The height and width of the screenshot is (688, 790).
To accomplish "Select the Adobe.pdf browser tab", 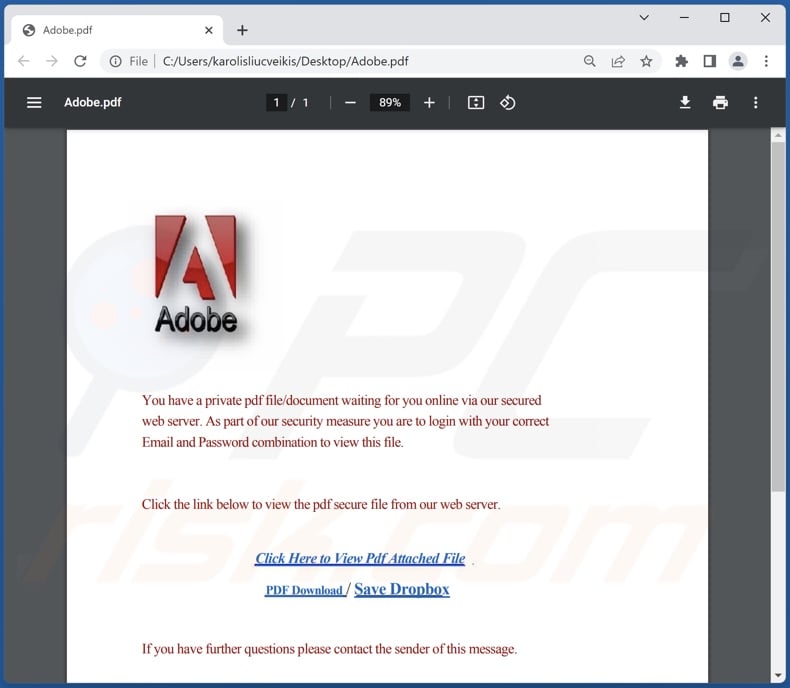I will [117, 30].
